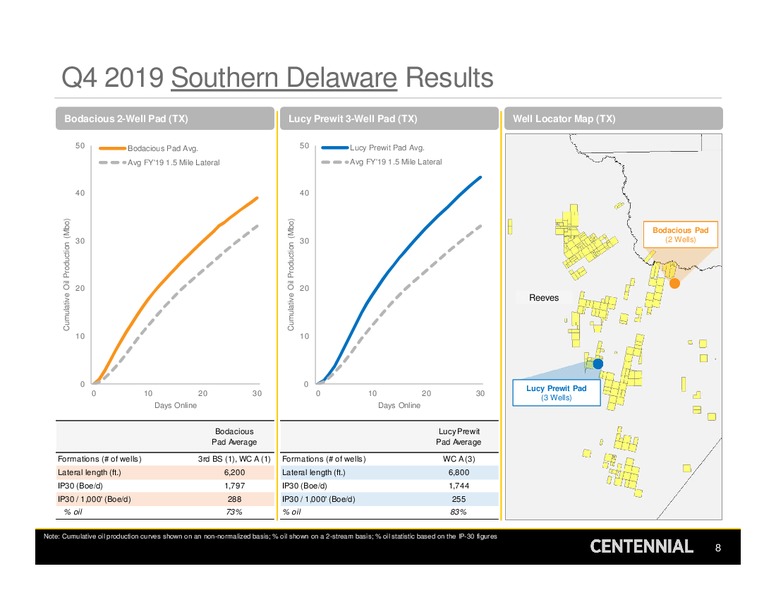Select the 'Lucy Prewit 3-Well Pad (TX)' header

[389, 119]
